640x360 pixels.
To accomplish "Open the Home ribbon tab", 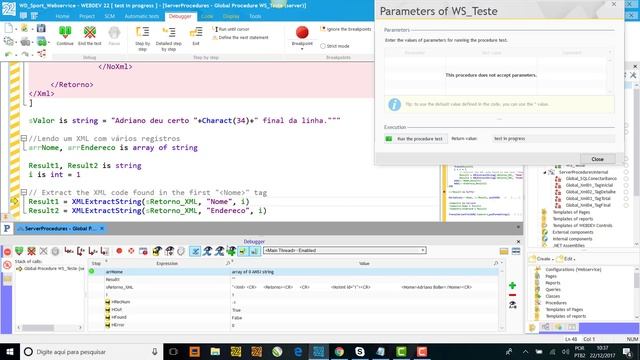I will tap(62, 16).
